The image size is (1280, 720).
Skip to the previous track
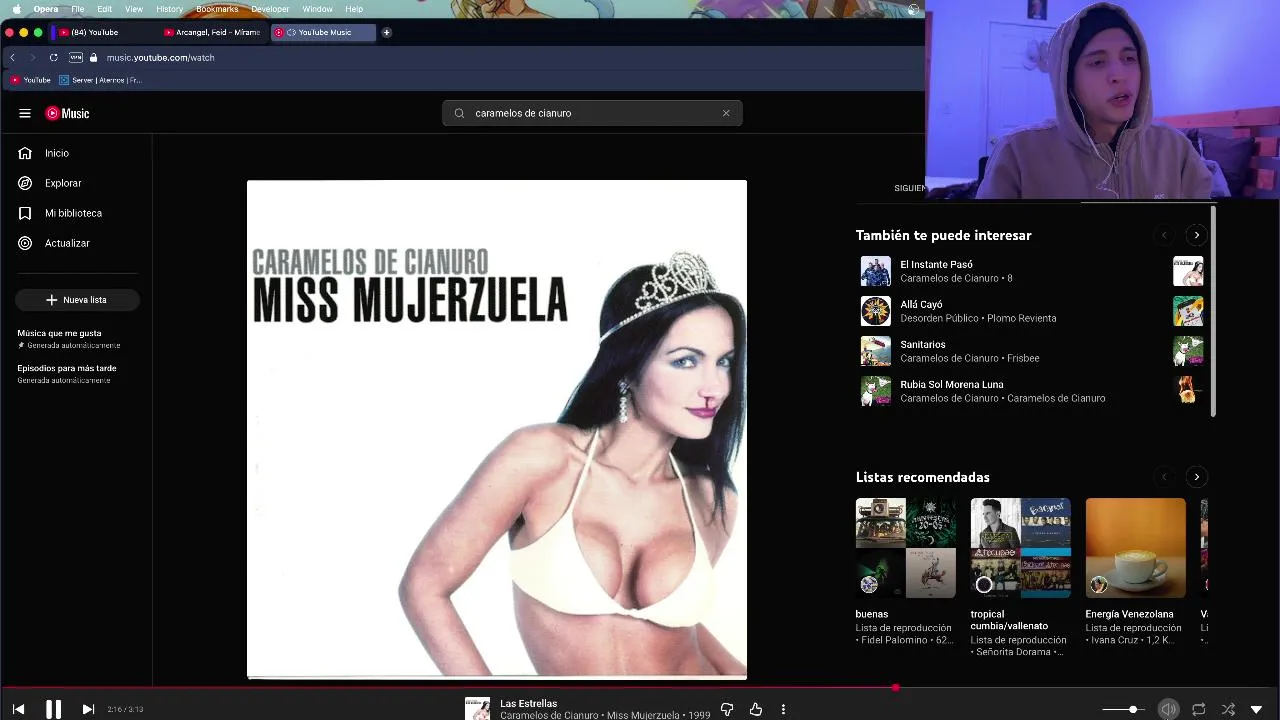tap(18, 709)
